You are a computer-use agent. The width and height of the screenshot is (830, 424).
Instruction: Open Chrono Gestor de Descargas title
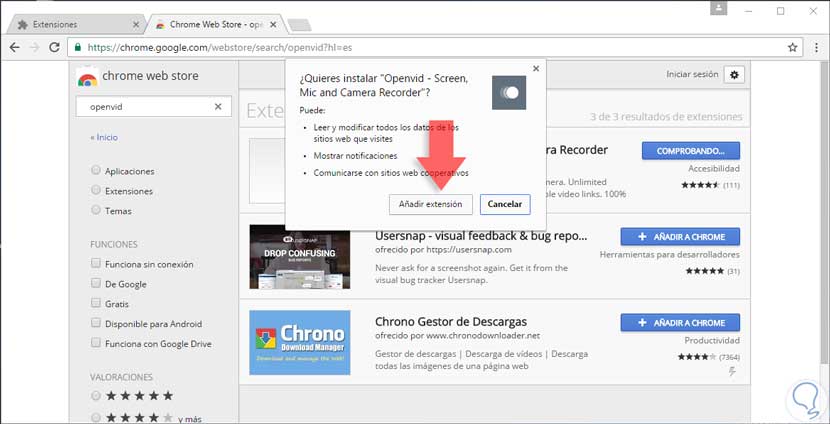451,321
